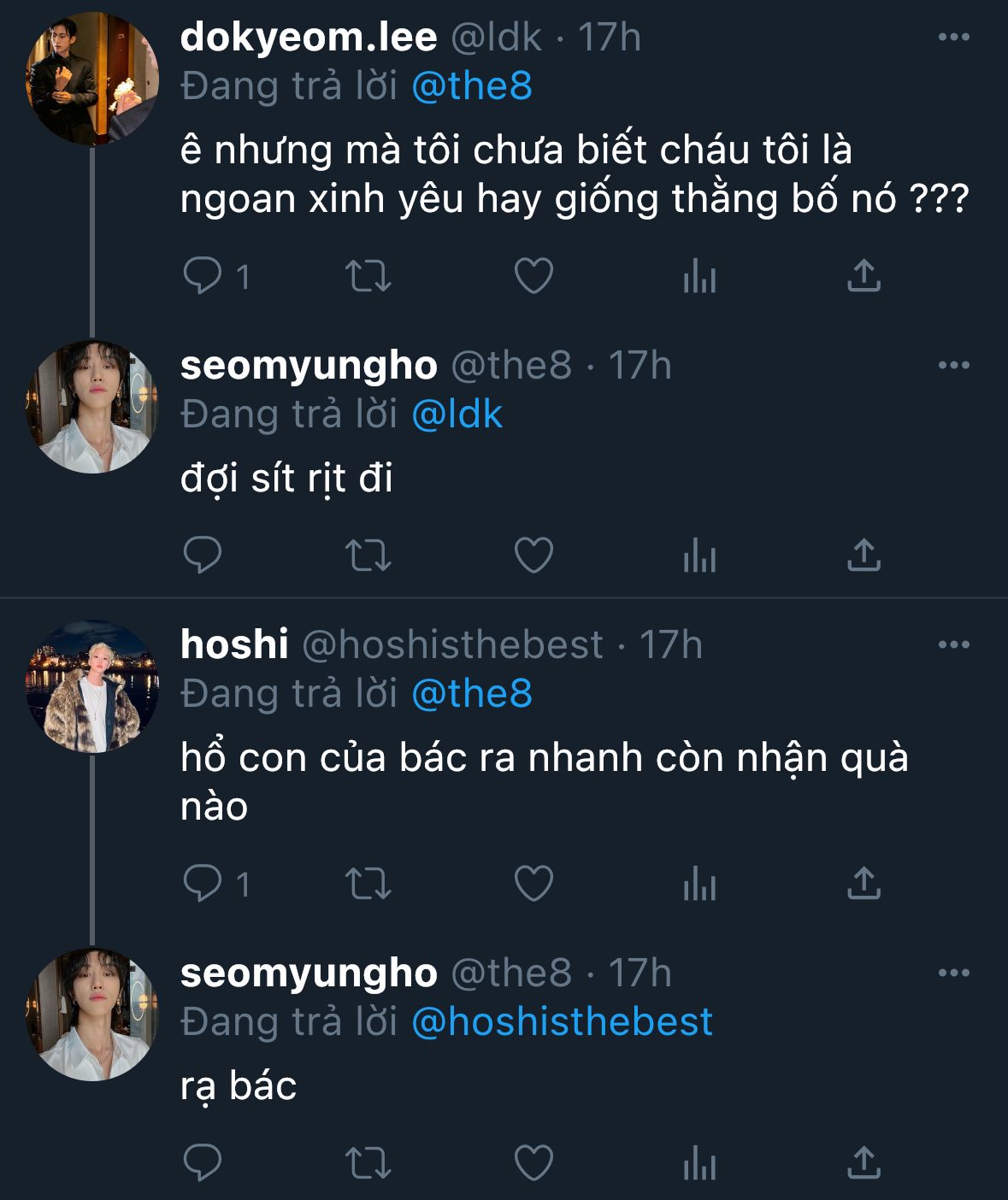1008x1200 pixels.
Task: Reply to dokyeom.lee's tweet
Action: click(x=203, y=276)
